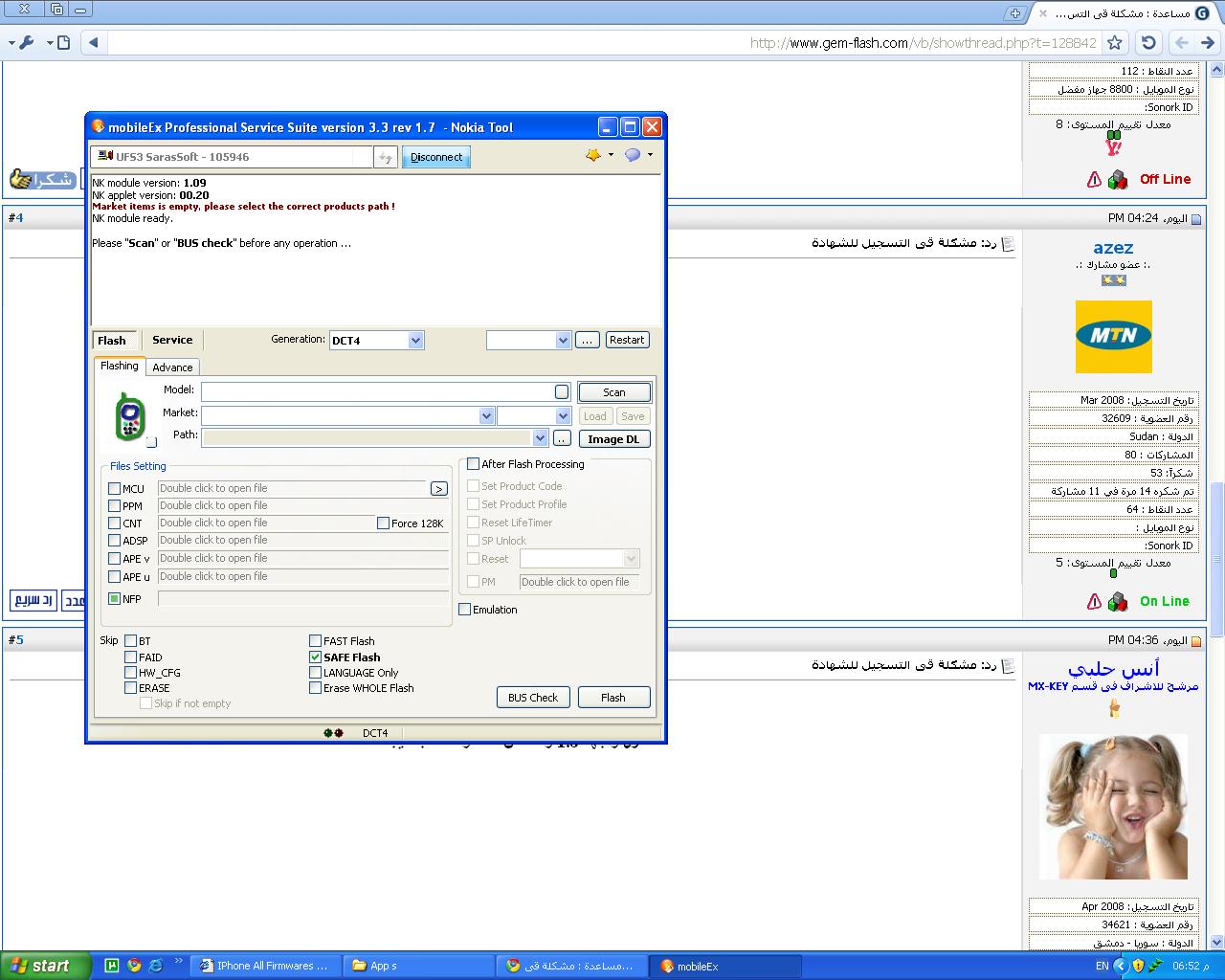Reload the gem-flash forum page
The width and height of the screenshot is (1225, 980).
pyautogui.click(x=1148, y=42)
